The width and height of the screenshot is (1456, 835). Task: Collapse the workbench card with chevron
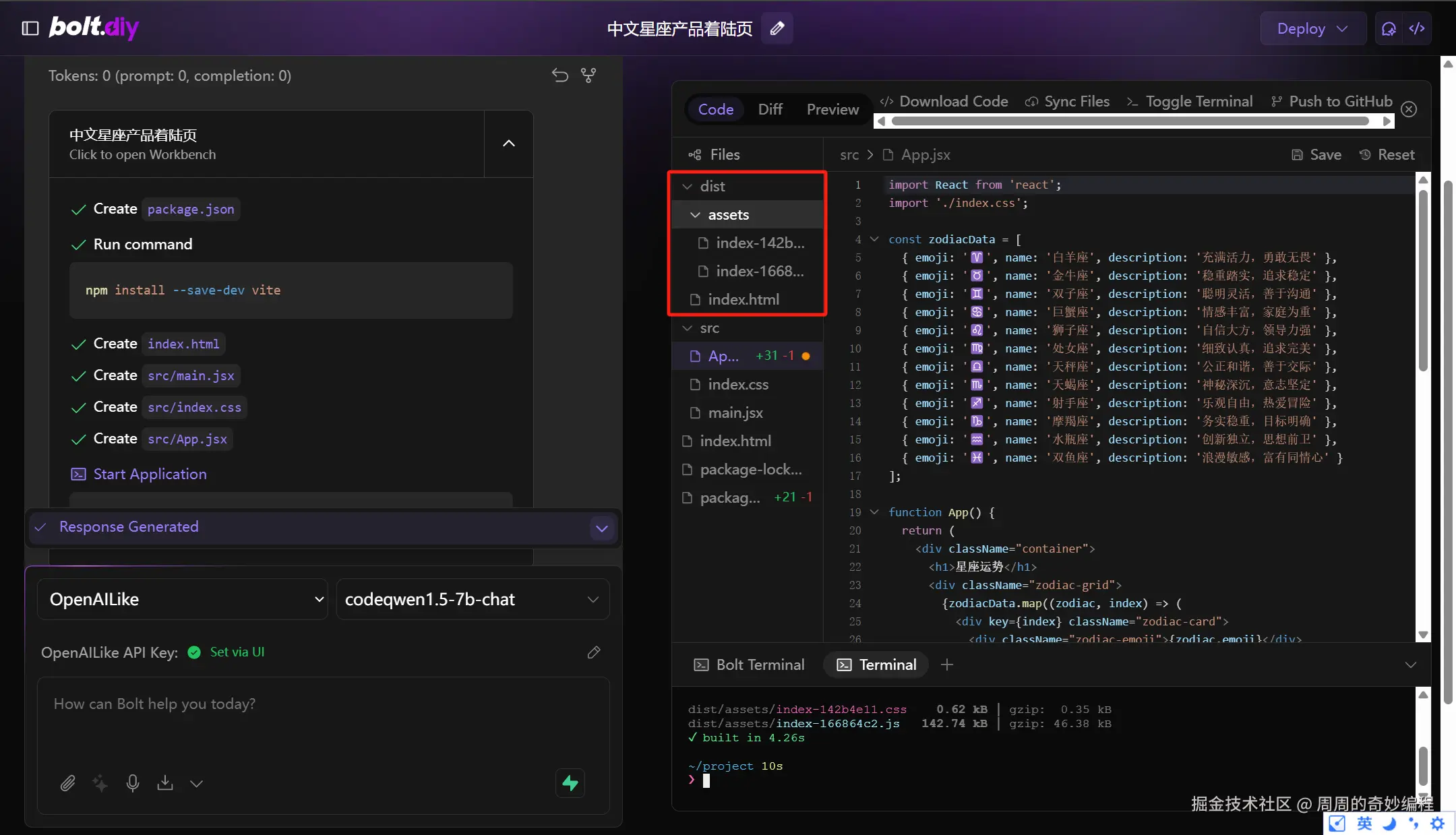tap(509, 144)
